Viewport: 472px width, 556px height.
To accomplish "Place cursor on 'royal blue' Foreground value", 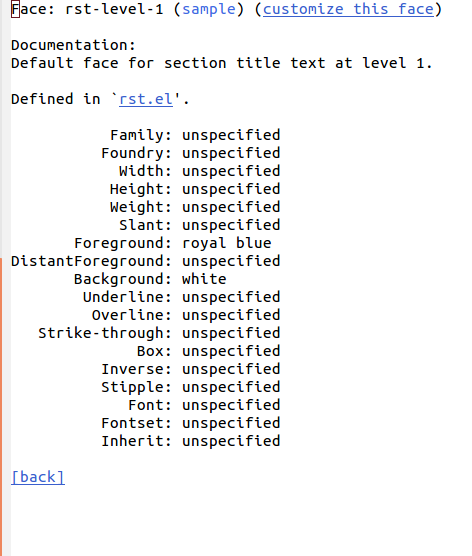I will (227, 243).
